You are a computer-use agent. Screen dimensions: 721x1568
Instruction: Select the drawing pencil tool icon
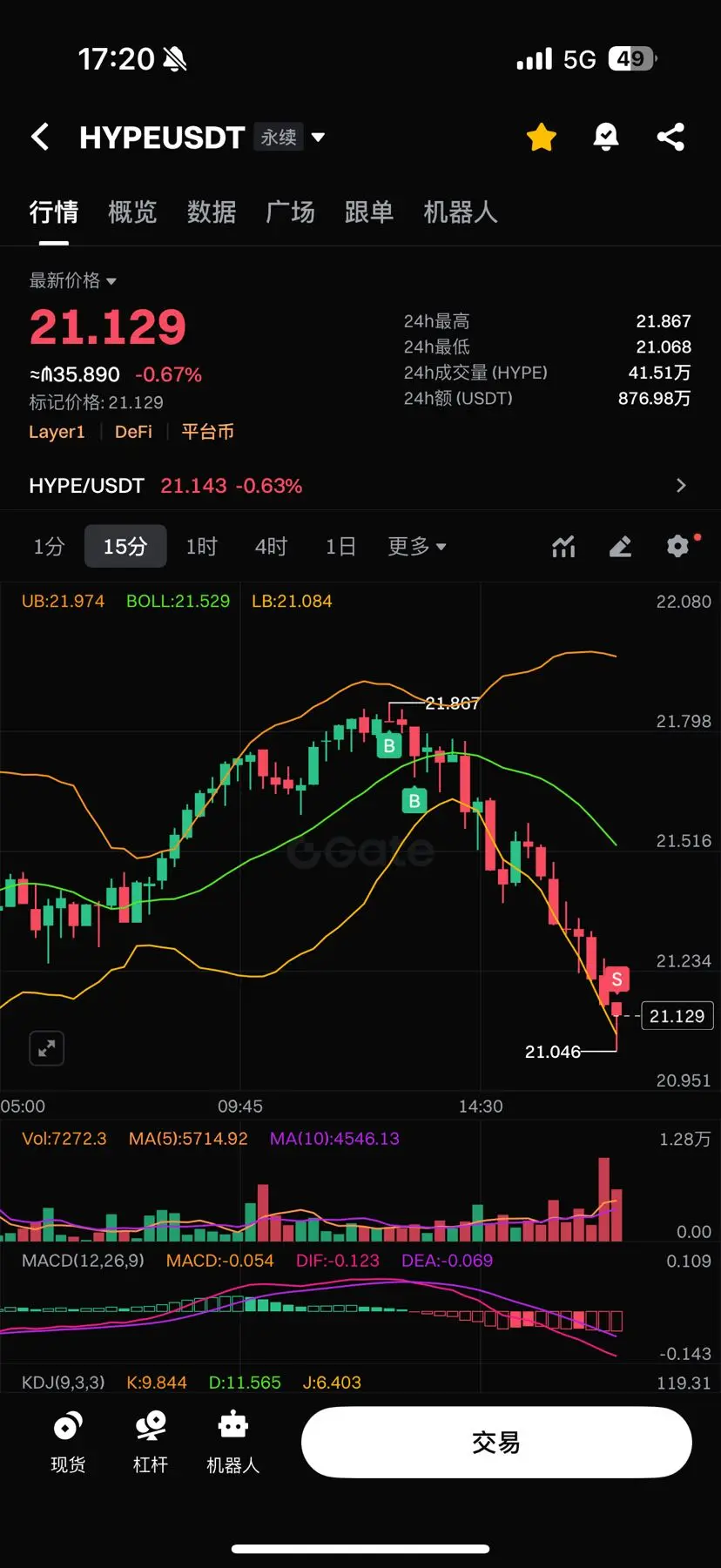[620, 547]
